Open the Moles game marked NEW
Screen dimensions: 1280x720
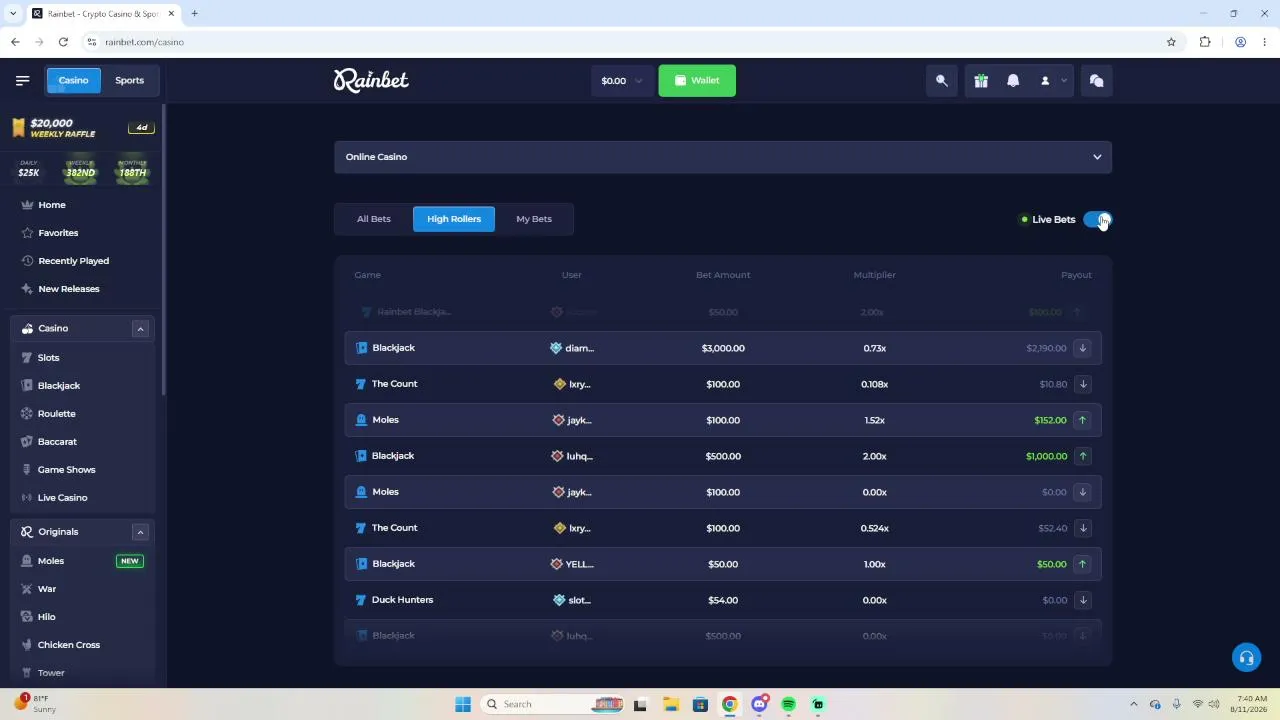82,561
